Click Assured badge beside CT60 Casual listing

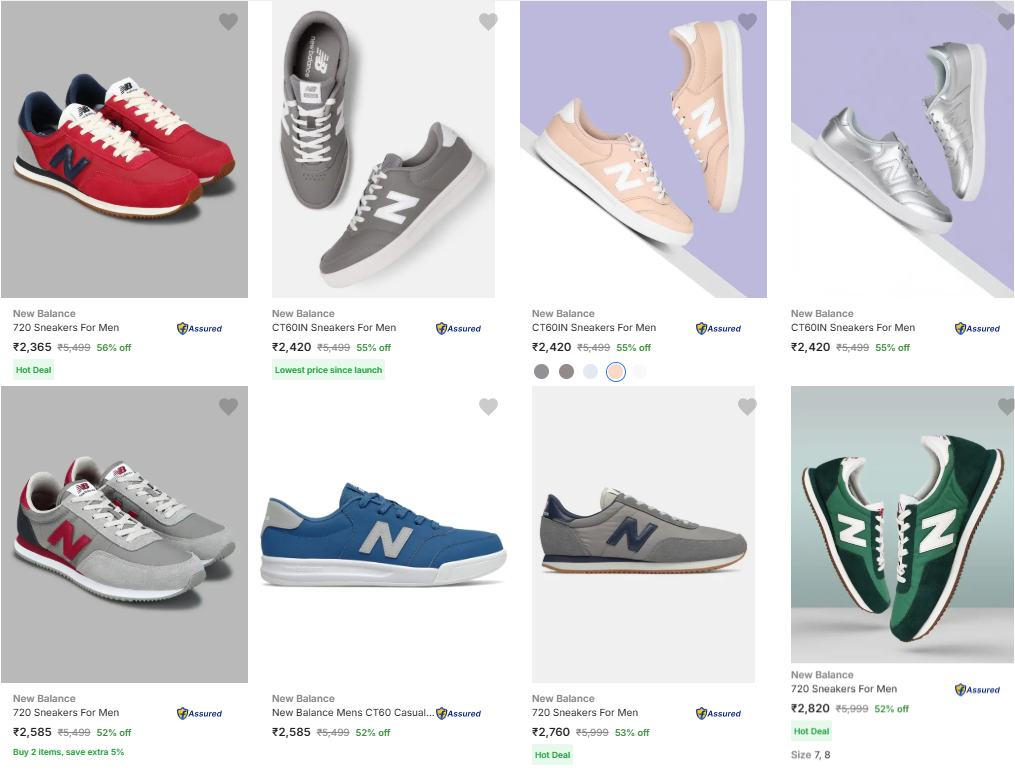pyautogui.click(x=458, y=713)
